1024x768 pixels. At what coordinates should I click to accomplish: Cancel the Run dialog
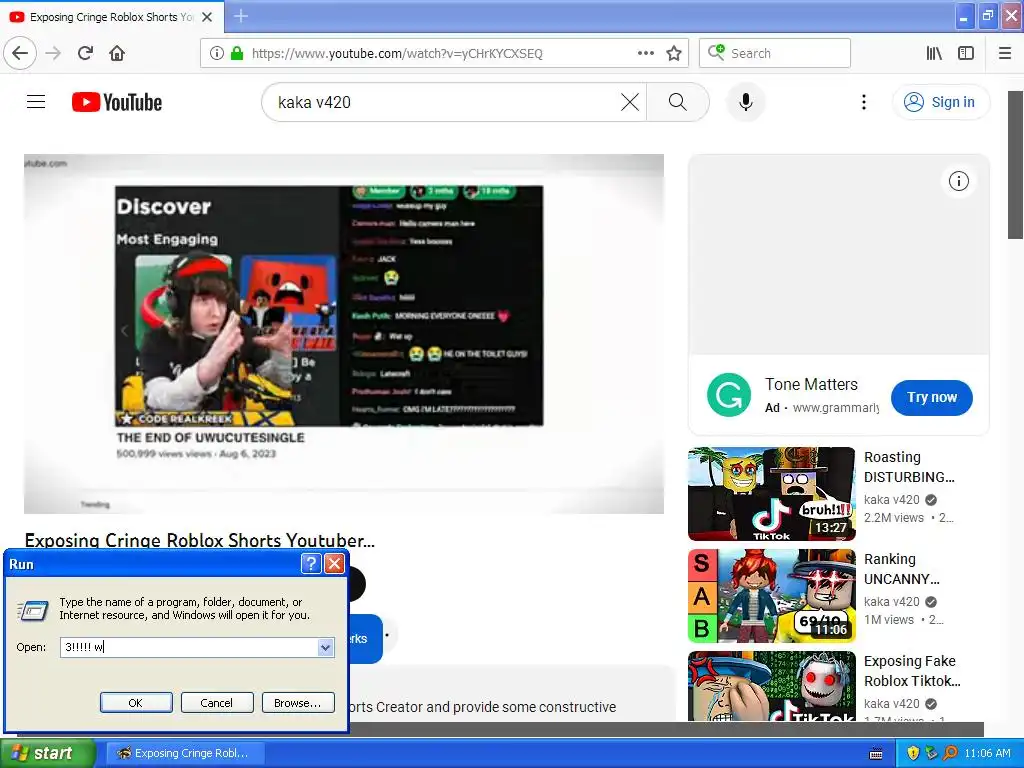[216, 703]
